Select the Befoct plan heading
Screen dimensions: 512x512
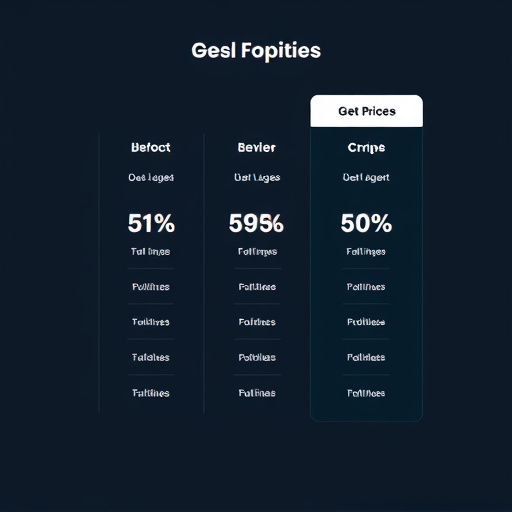(x=151, y=147)
